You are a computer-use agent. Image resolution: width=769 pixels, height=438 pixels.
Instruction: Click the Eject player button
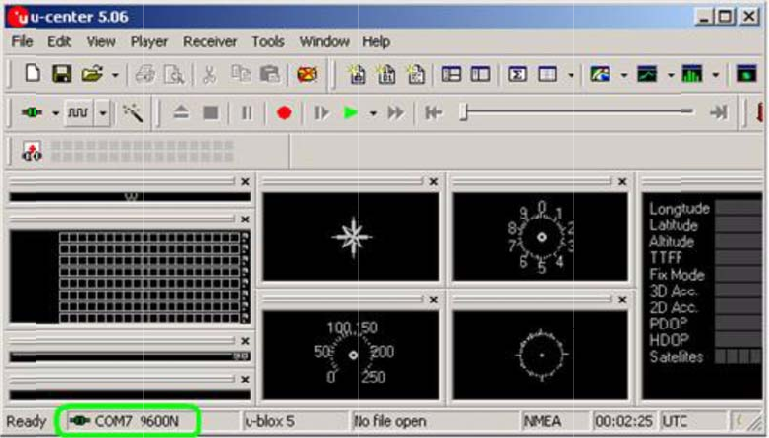[x=181, y=113]
